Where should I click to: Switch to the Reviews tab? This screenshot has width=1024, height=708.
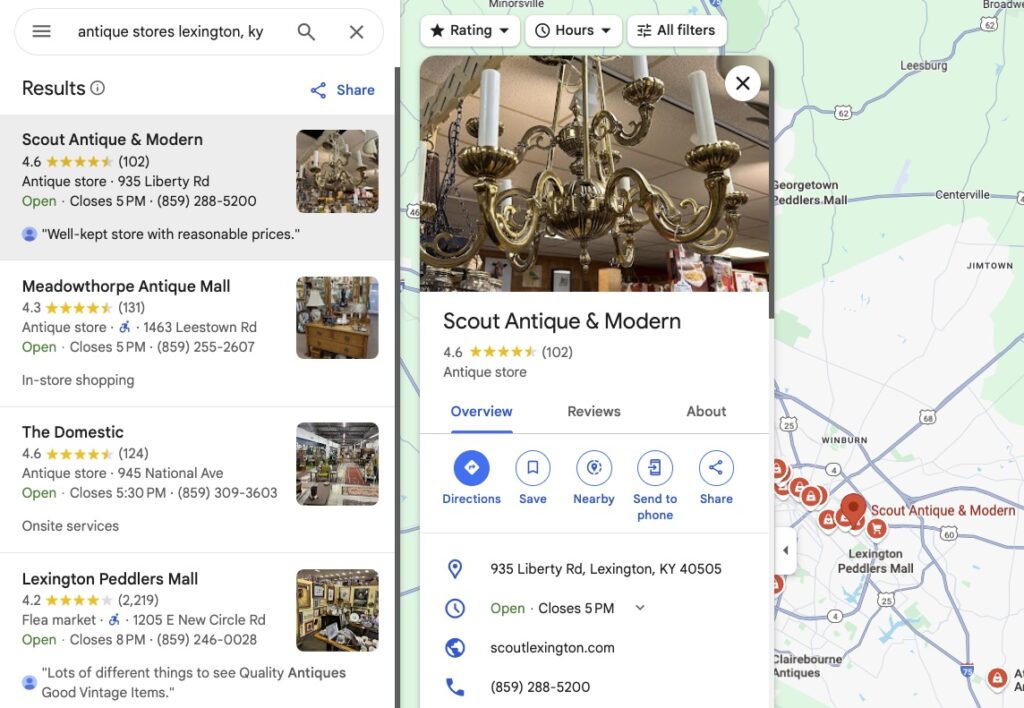[x=594, y=411]
